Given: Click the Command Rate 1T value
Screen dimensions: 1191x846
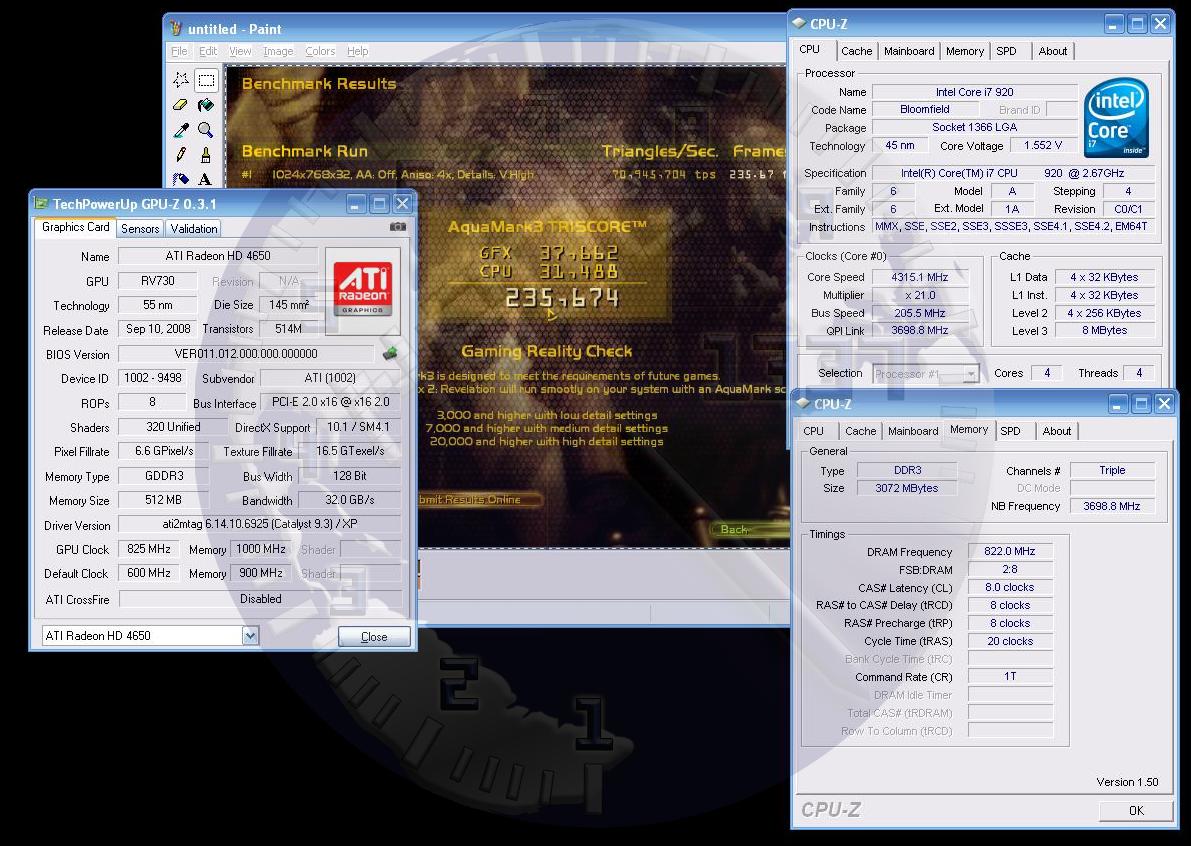Looking at the screenshot, I should tap(1009, 676).
